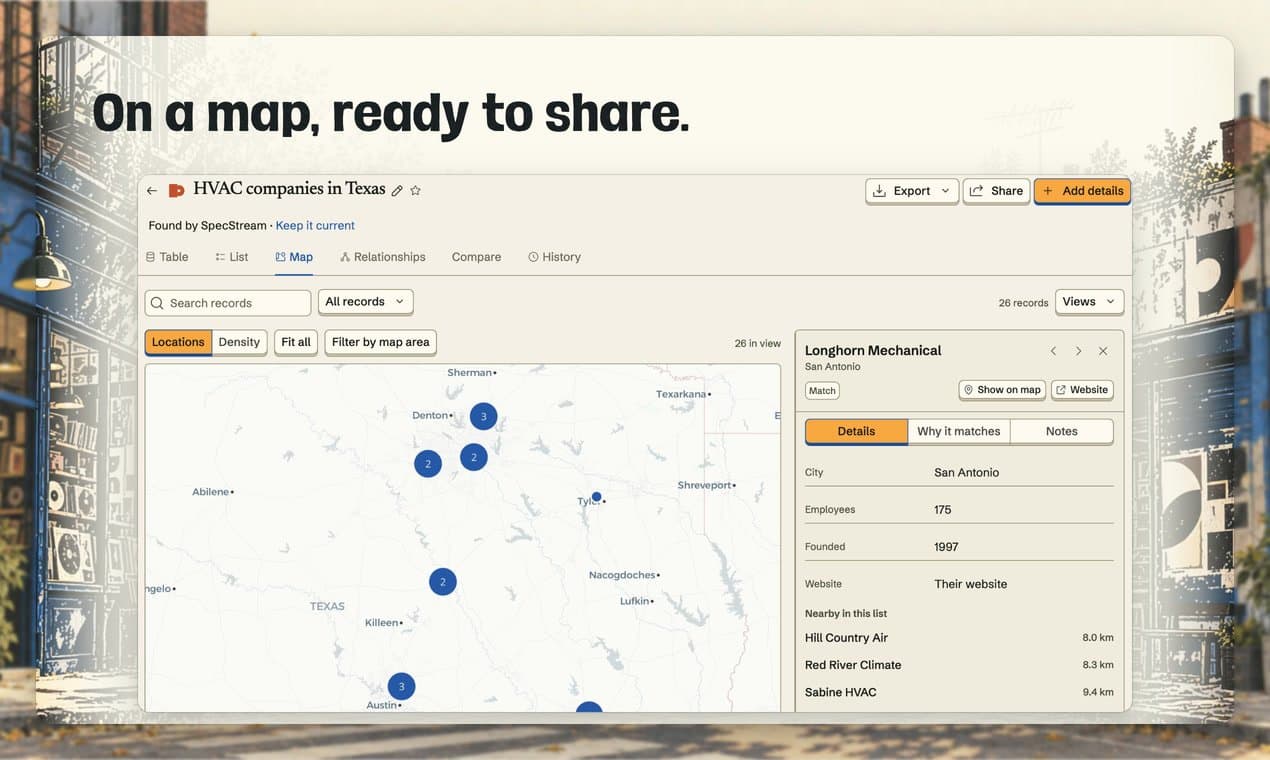Go back using the left arrow icon
This screenshot has height=760, width=1270.
(152, 190)
